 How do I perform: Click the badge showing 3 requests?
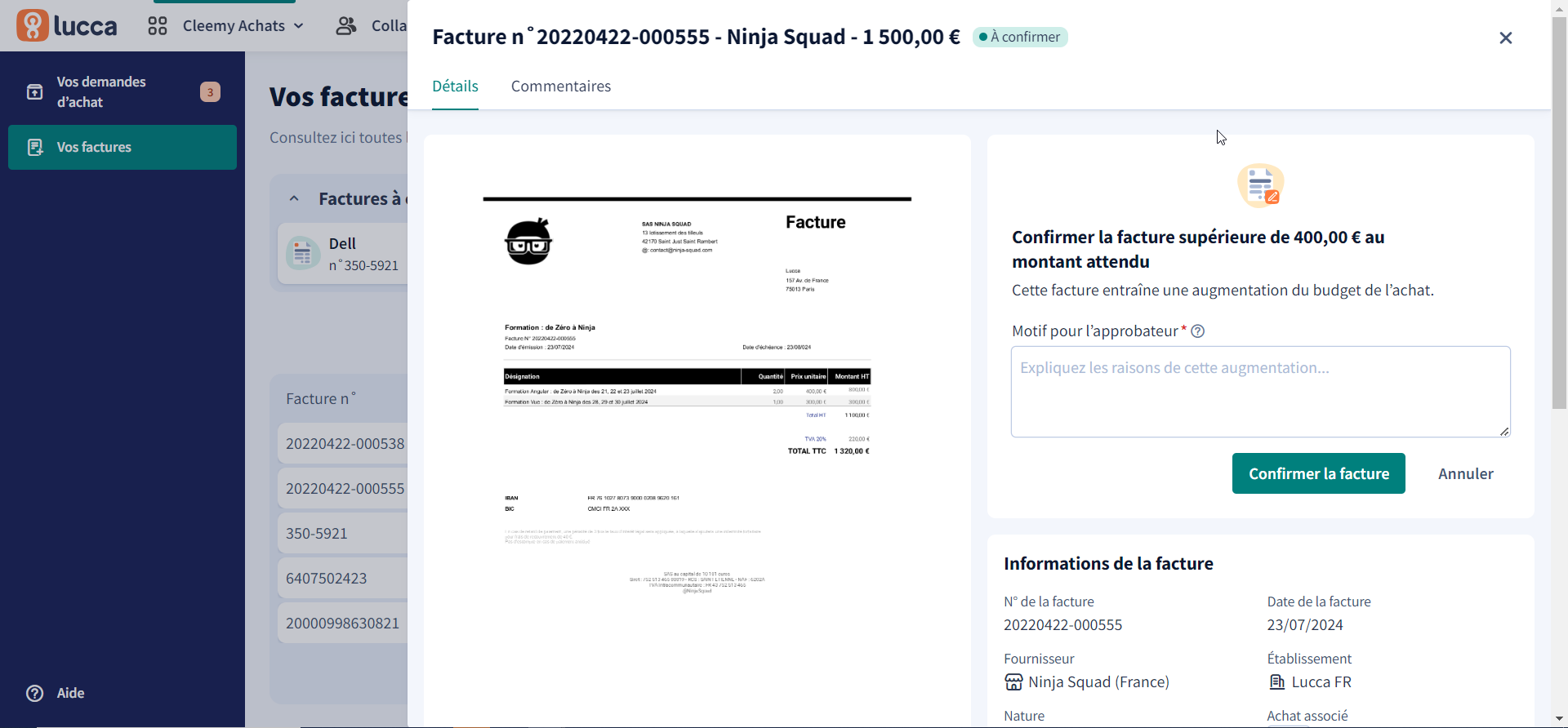coord(210,92)
